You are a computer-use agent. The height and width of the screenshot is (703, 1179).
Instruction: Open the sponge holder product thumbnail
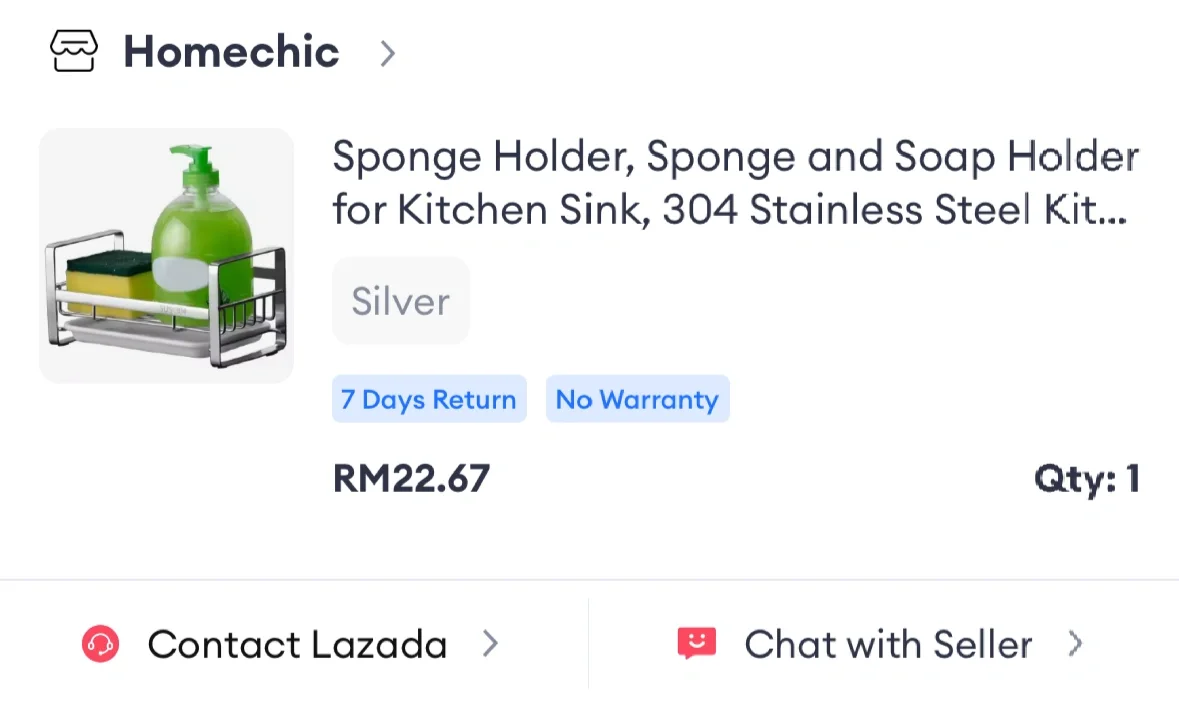166,256
